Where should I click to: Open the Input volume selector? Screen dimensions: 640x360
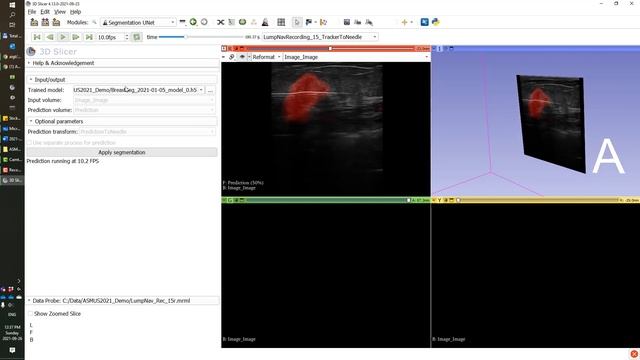click(x=144, y=100)
